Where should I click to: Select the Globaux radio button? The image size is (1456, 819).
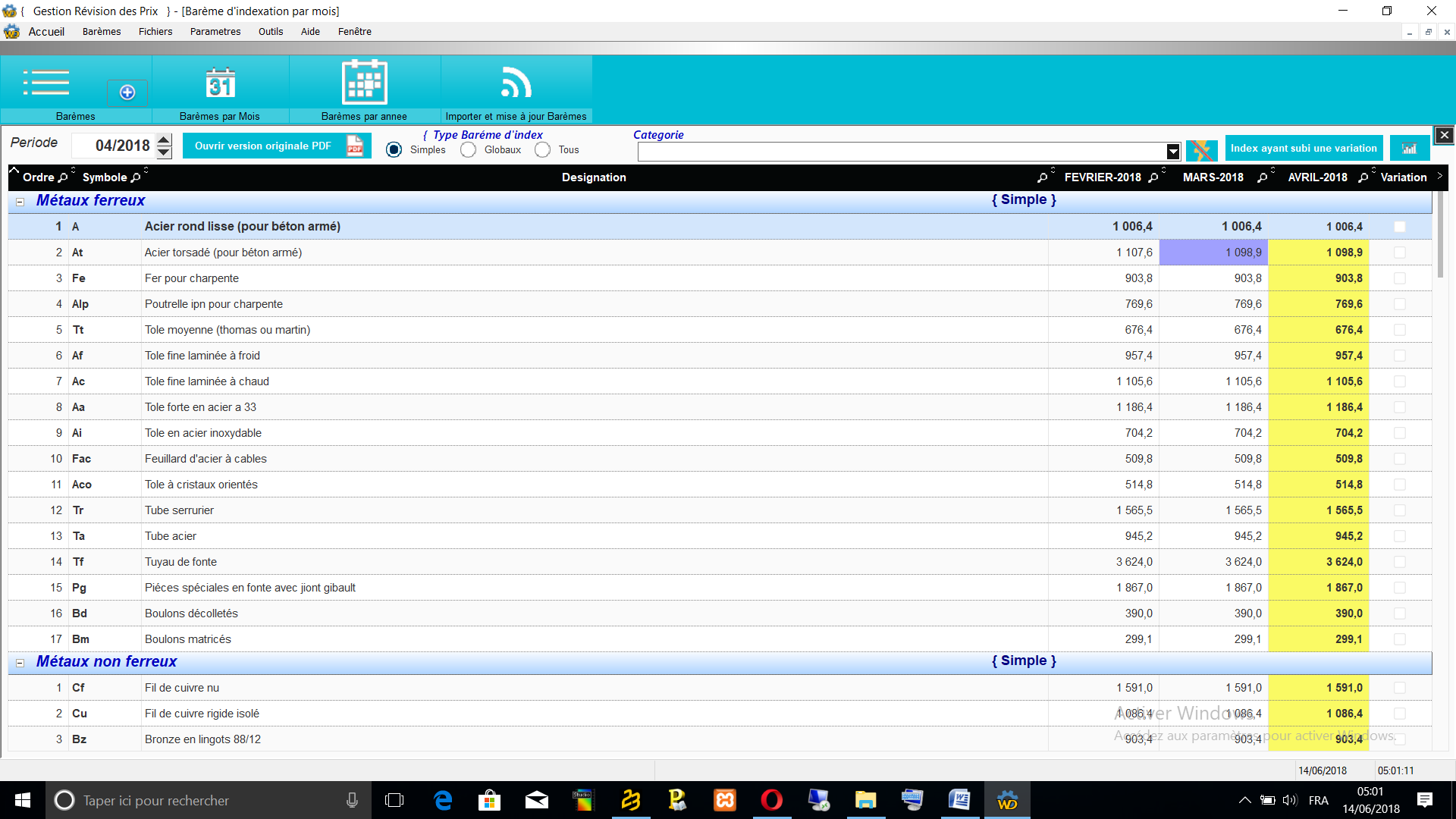(469, 150)
